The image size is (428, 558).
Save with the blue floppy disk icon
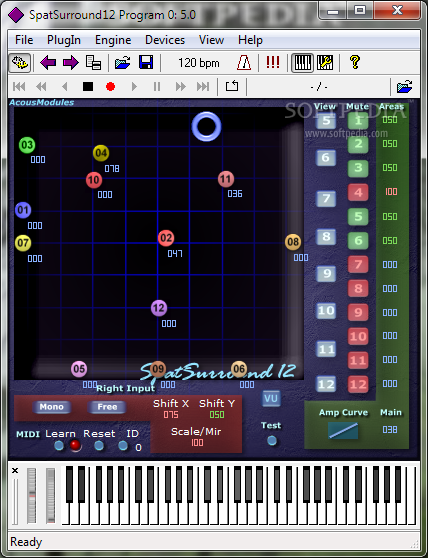(146, 63)
